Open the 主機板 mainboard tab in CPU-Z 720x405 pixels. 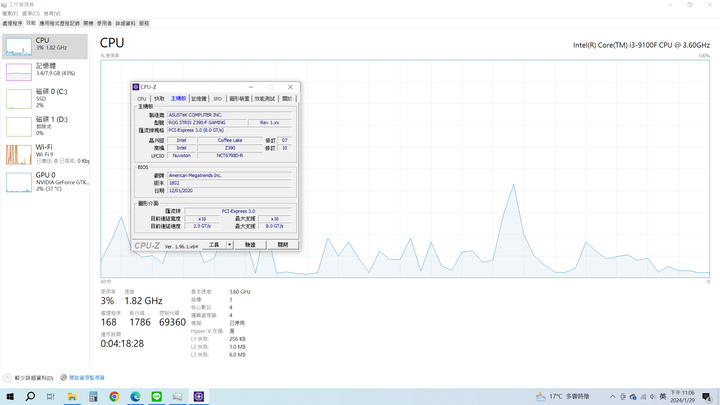pos(179,98)
